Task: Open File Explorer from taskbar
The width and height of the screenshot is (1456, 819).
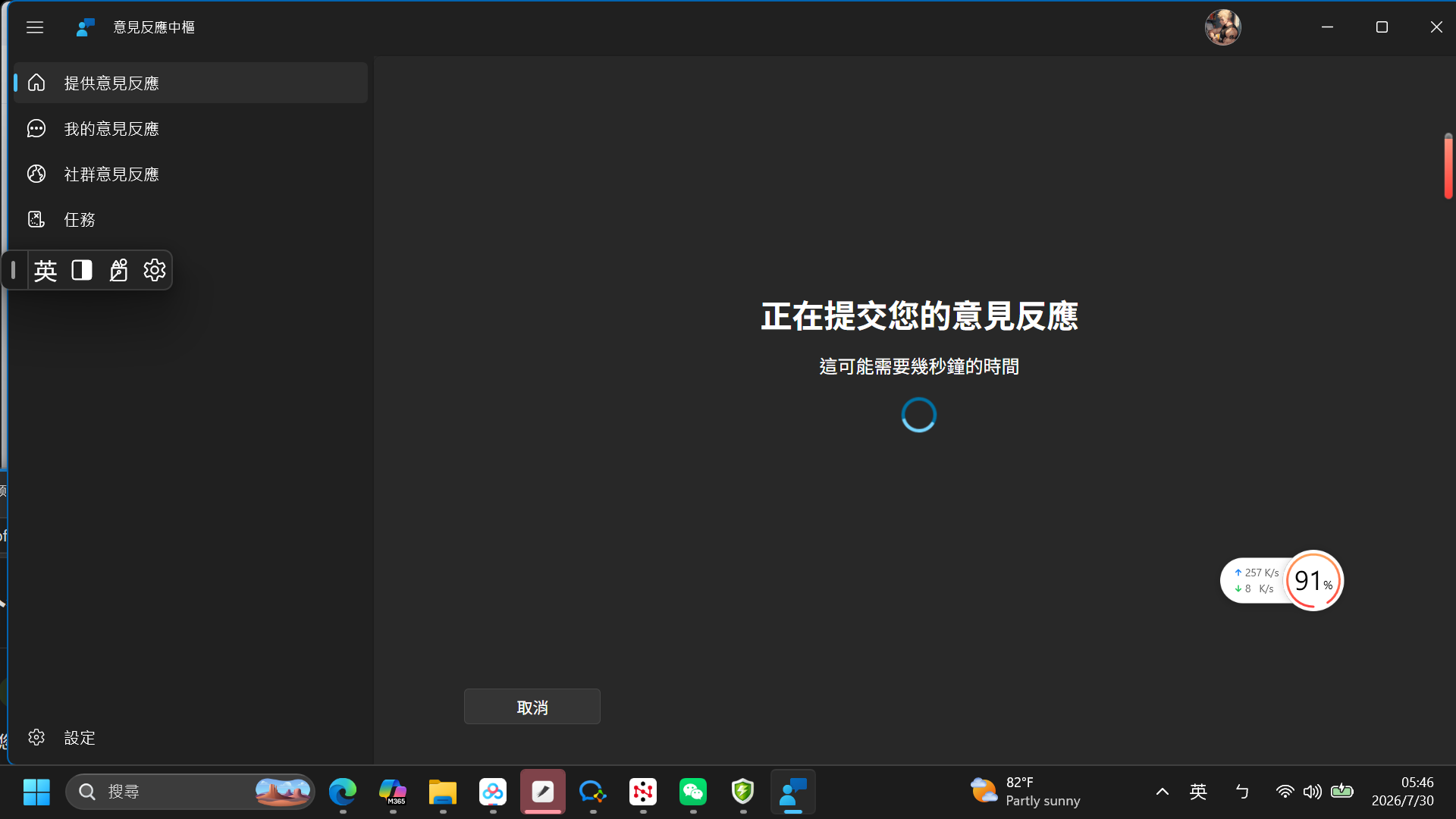Action: pyautogui.click(x=443, y=792)
